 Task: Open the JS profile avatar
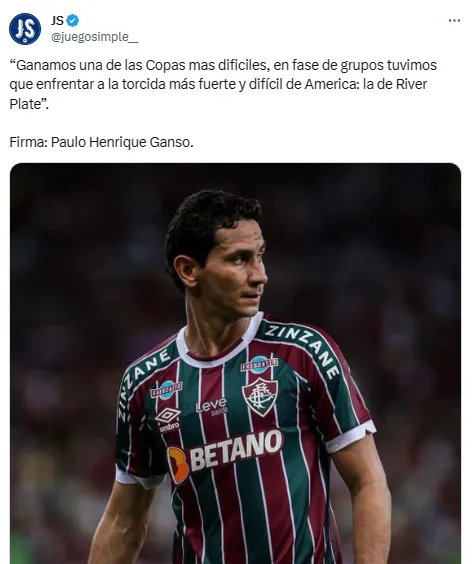pyautogui.click(x=25, y=29)
